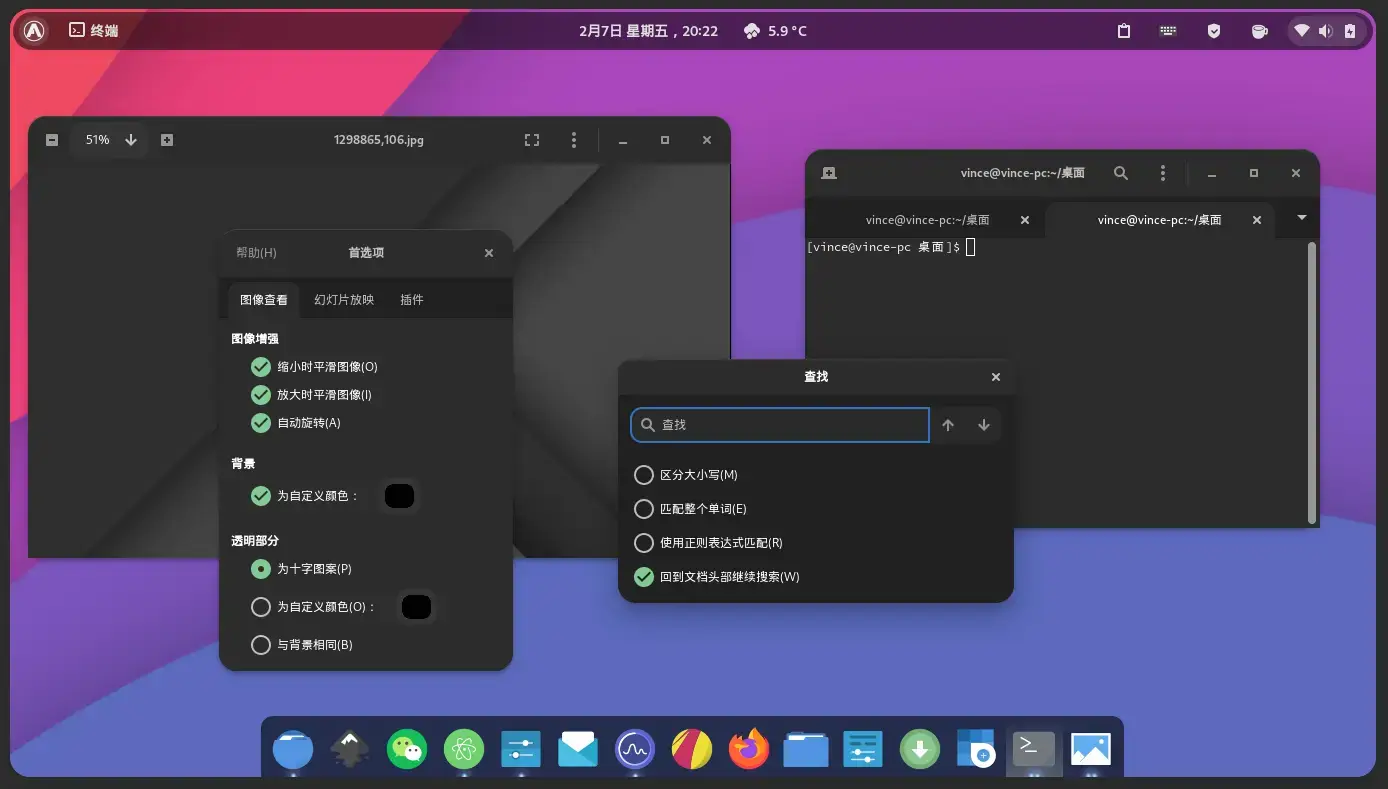Pick the custom background color swatch
The image size is (1388, 789).
[x=399, y=495]
